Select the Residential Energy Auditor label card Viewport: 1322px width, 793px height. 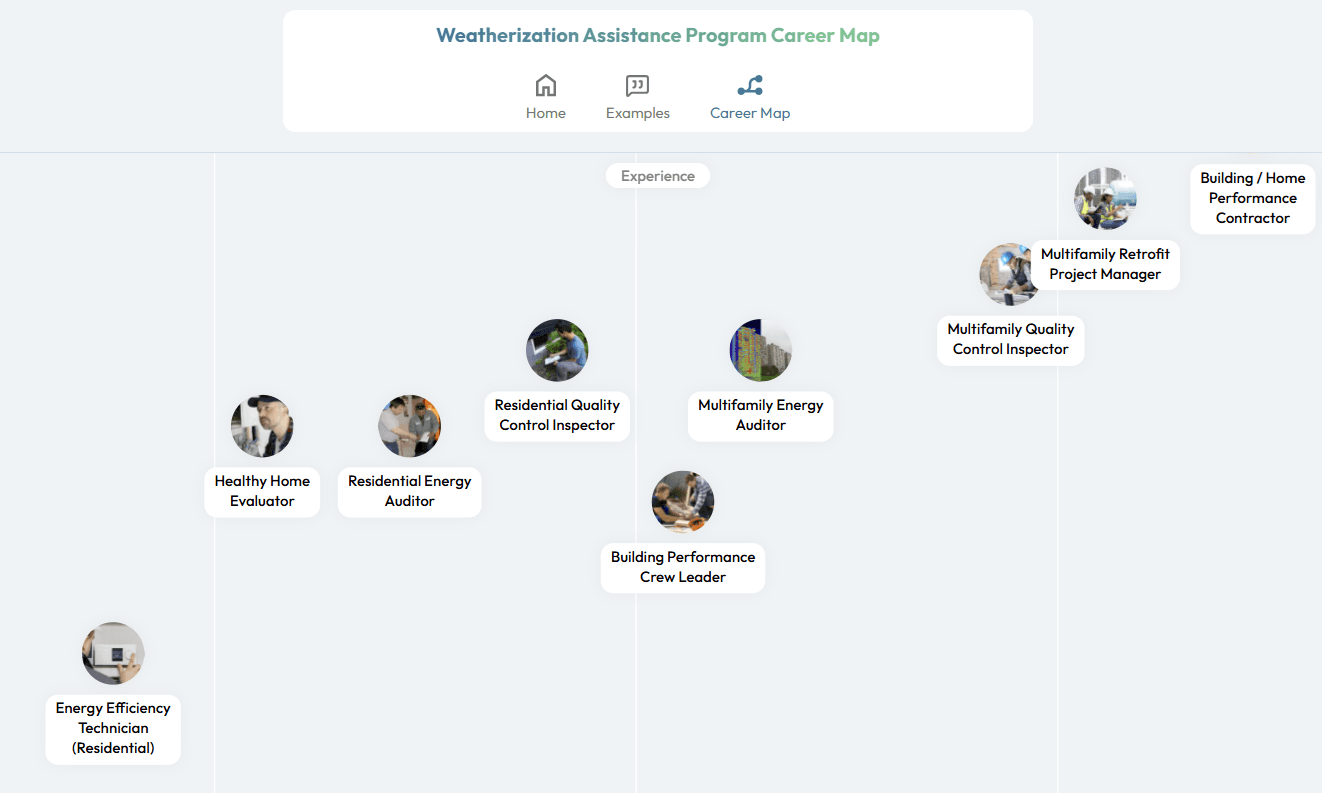point(409,491)
